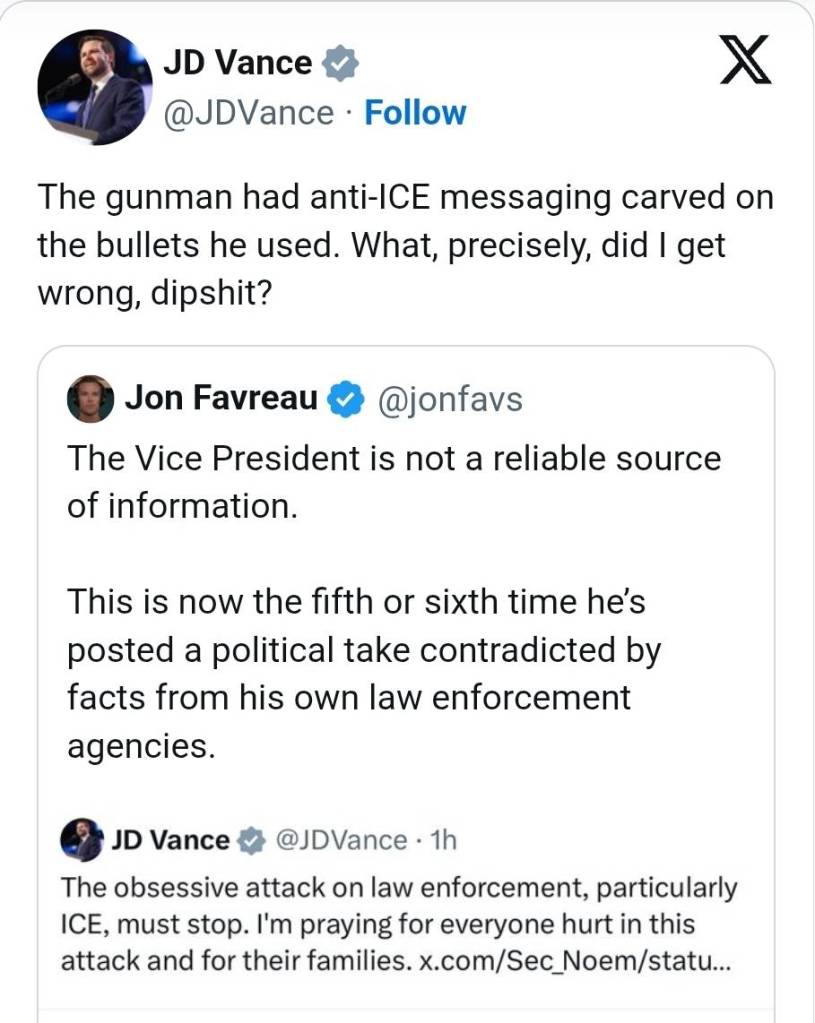Click JD Vance name in nested tweet
815x1023 pixels.
click(170, 840)
